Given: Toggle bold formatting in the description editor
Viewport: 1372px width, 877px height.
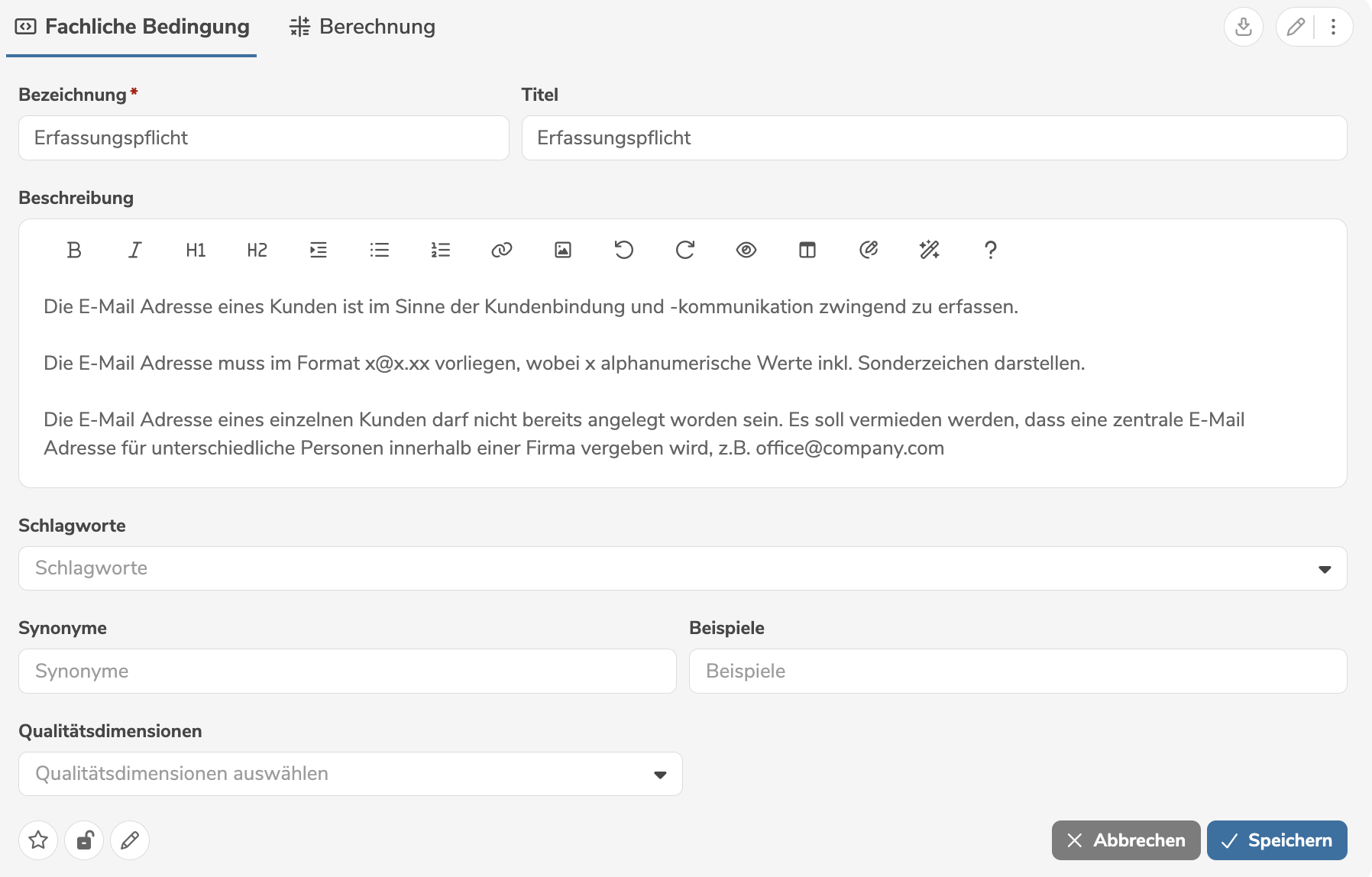Looking at the screenshot, I should (x=73, y=250).
